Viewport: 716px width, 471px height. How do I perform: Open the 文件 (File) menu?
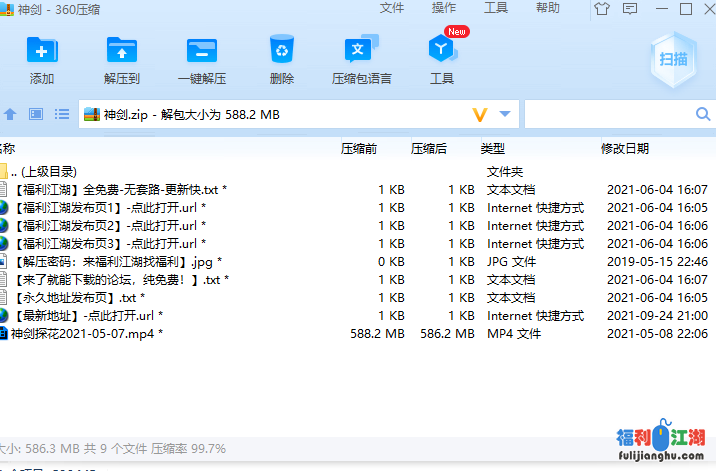click(392, 8)
